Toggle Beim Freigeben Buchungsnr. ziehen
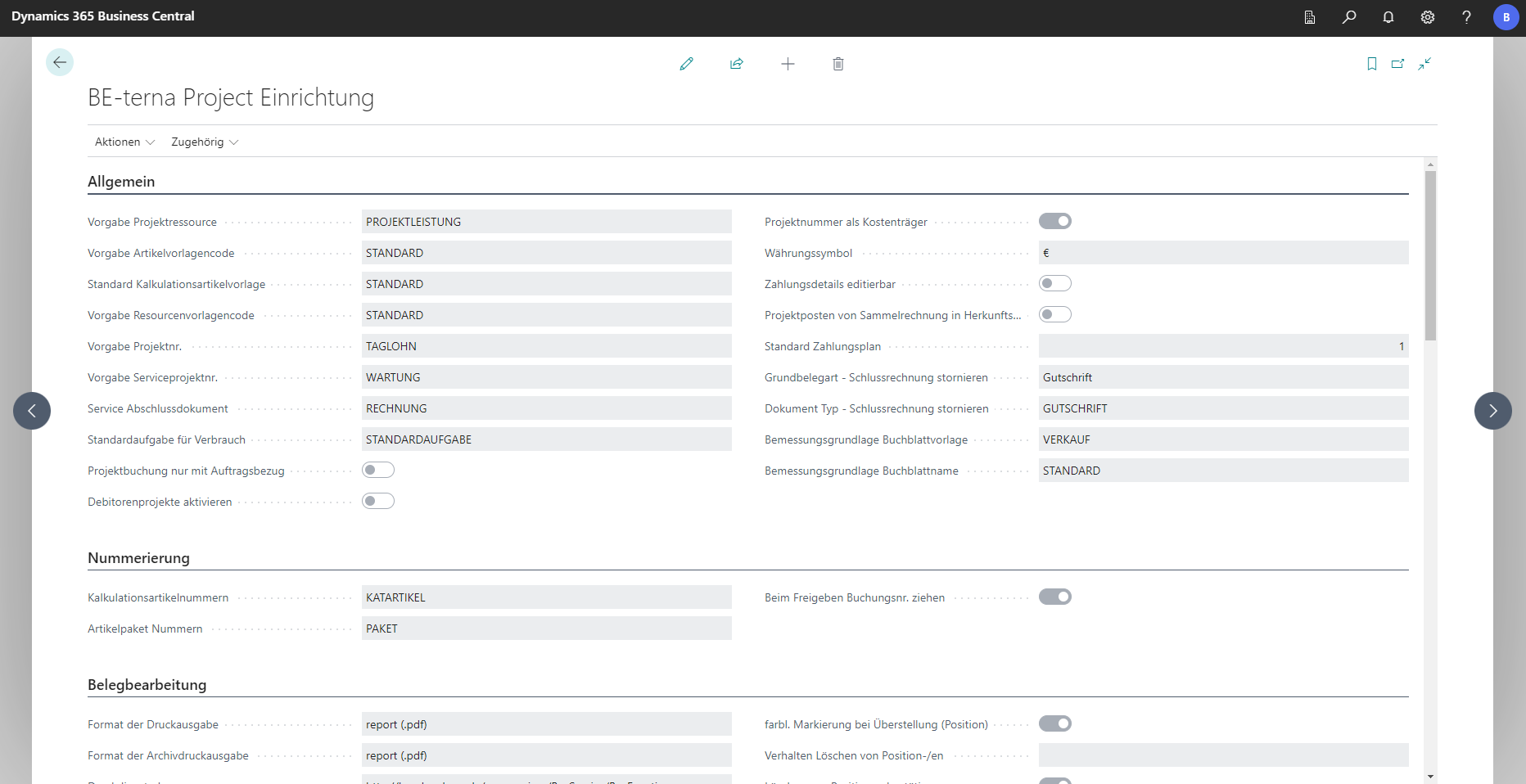Image resolution: width=1526 pixels, height=784 pixels. click(1055, 597)
